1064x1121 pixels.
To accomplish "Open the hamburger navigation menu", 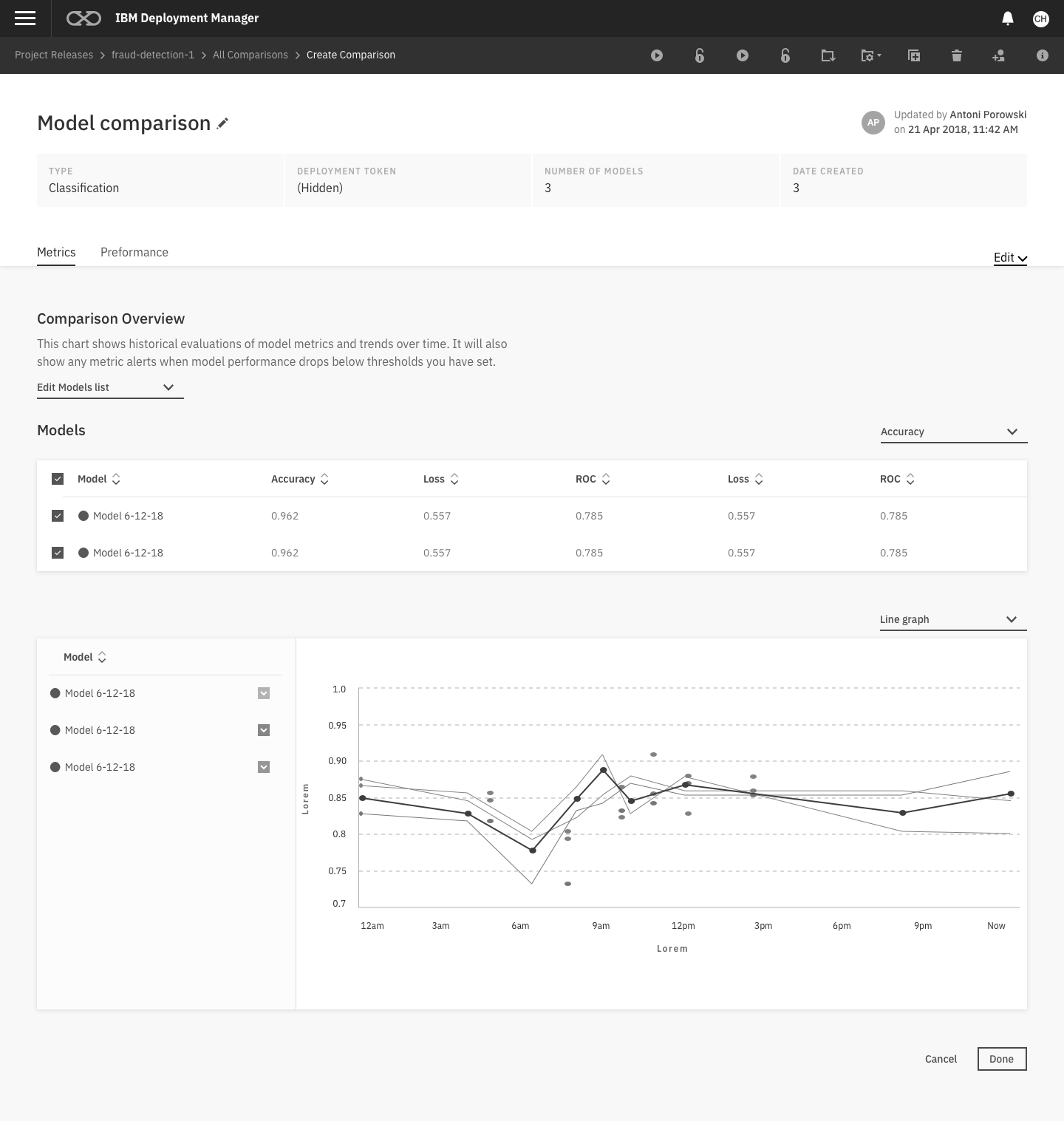I will point(25,18).
